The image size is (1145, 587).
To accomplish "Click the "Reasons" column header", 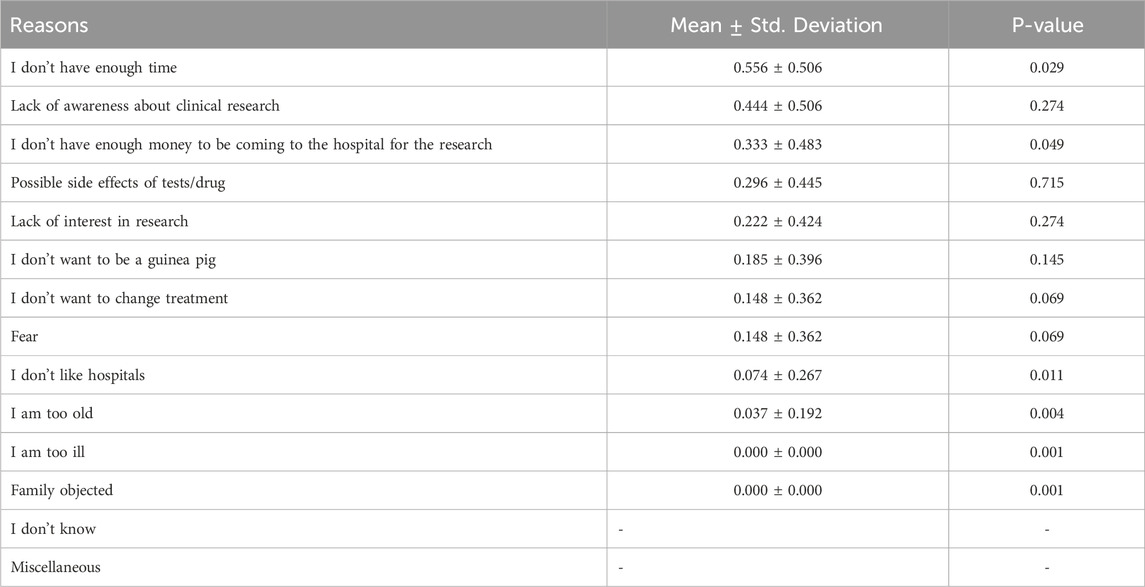I will [x=49, y=25].
